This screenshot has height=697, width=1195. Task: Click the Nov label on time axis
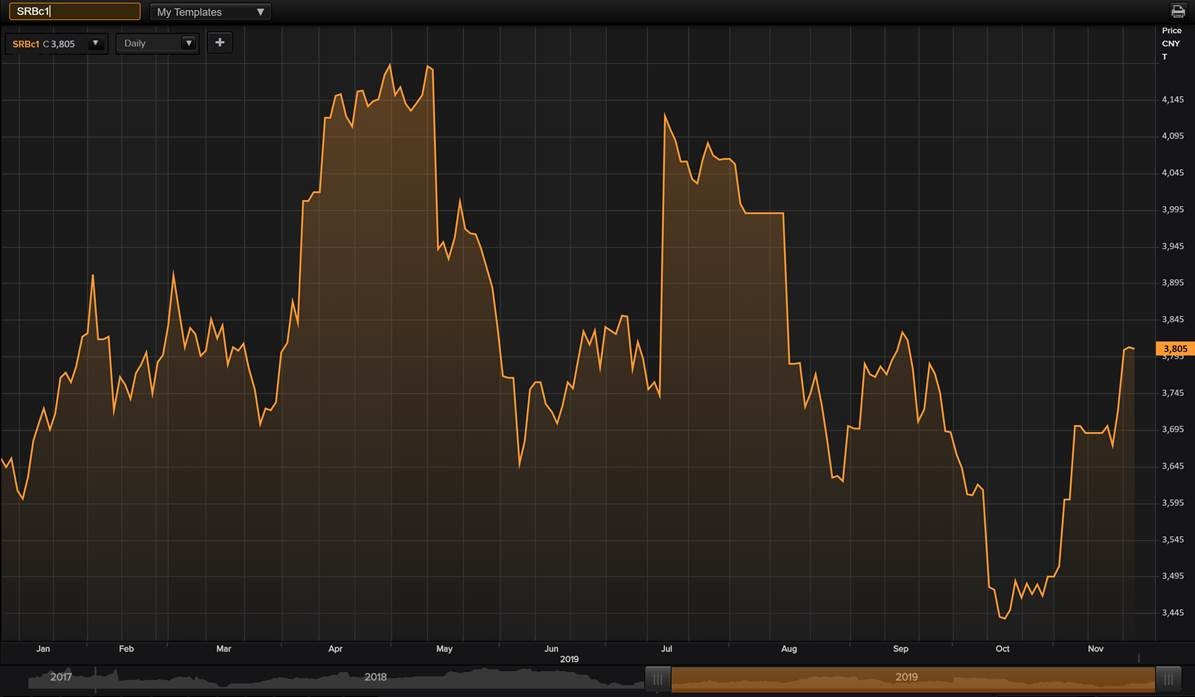tap(1095, 649)
